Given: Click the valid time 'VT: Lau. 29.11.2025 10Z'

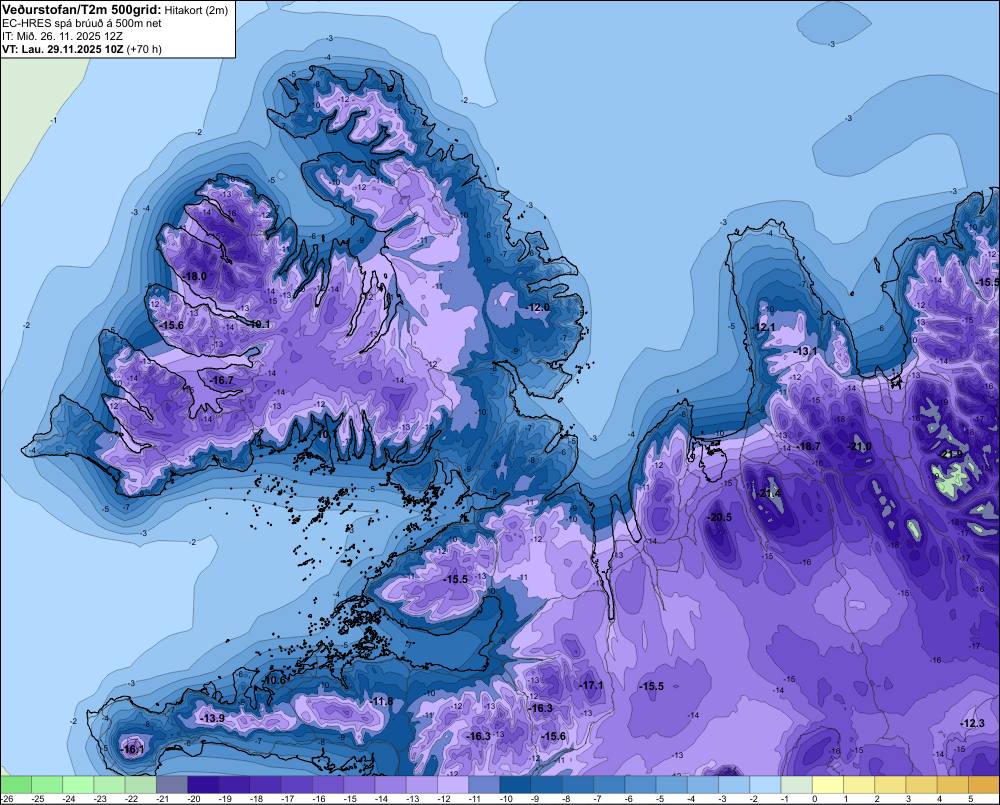Looking at the screenshot, I should (x=62, y=49).
